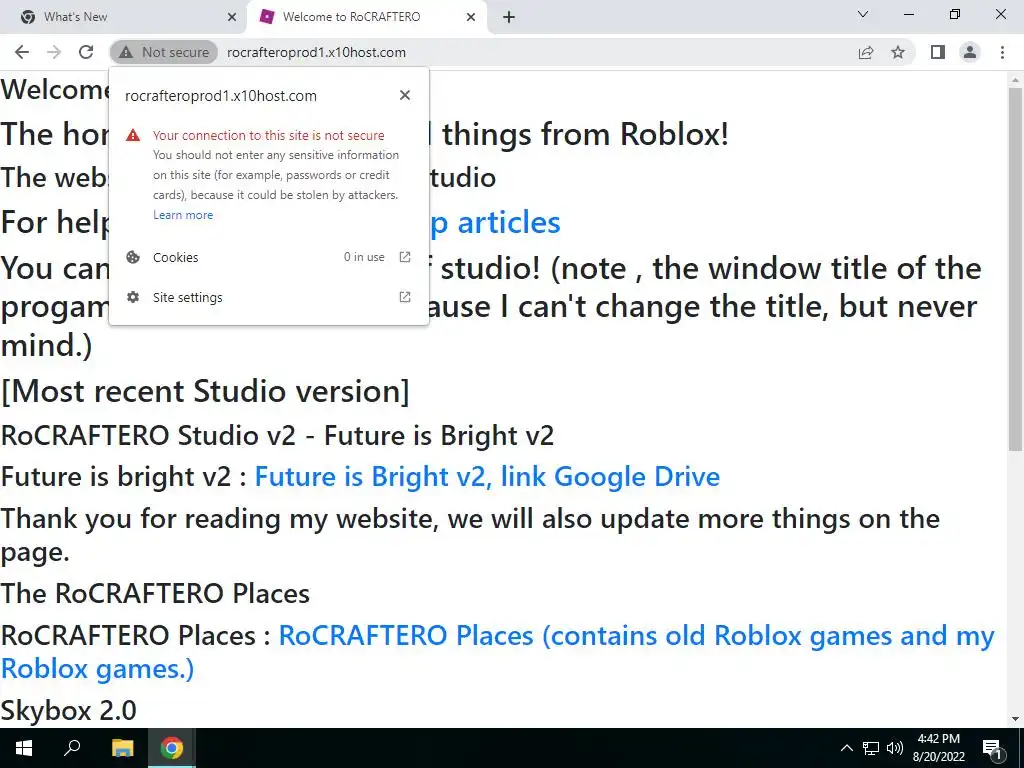Viewport: 1024px width, 768px height.
Task: Open Site settings from the popup
Action: coord(268,297)
